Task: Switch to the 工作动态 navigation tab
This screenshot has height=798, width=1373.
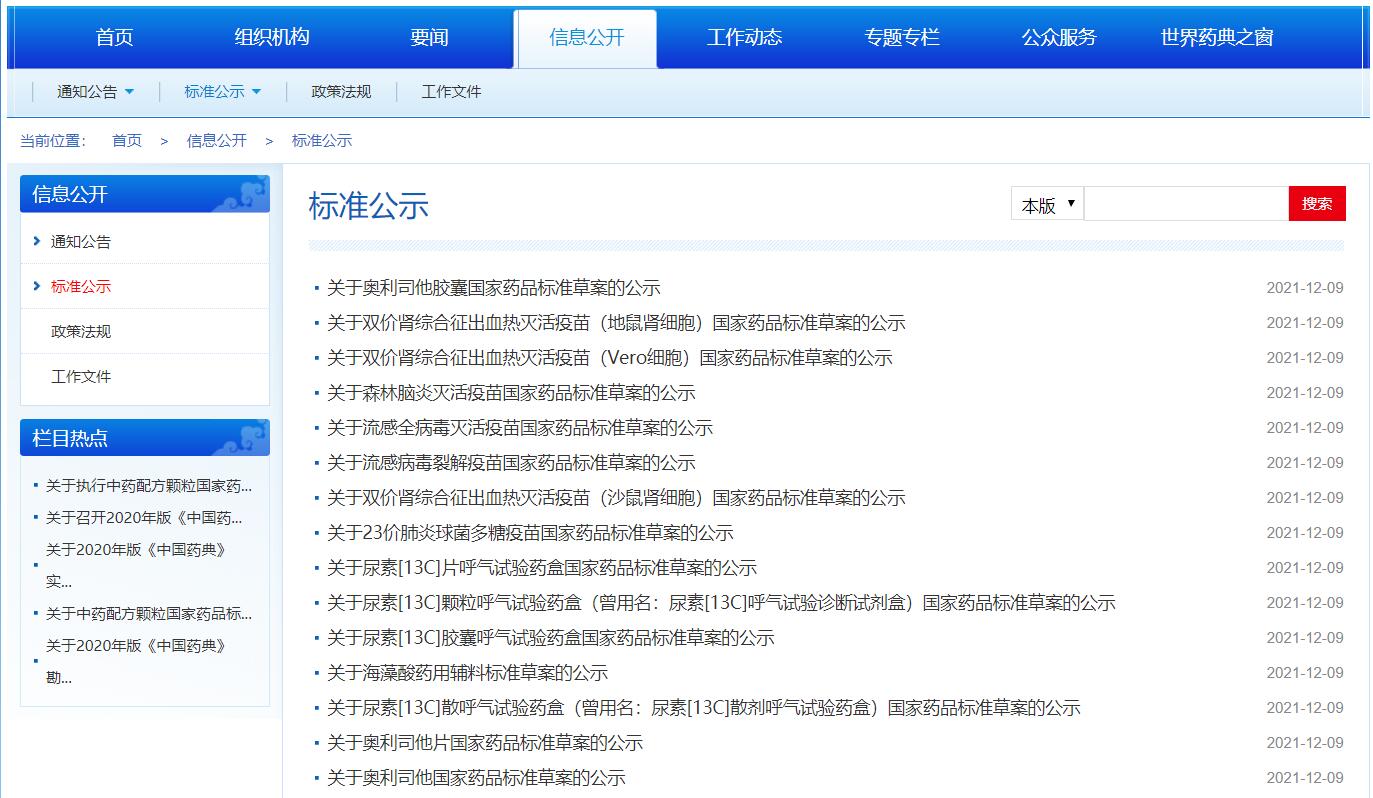Action: (x=744, y=38)
